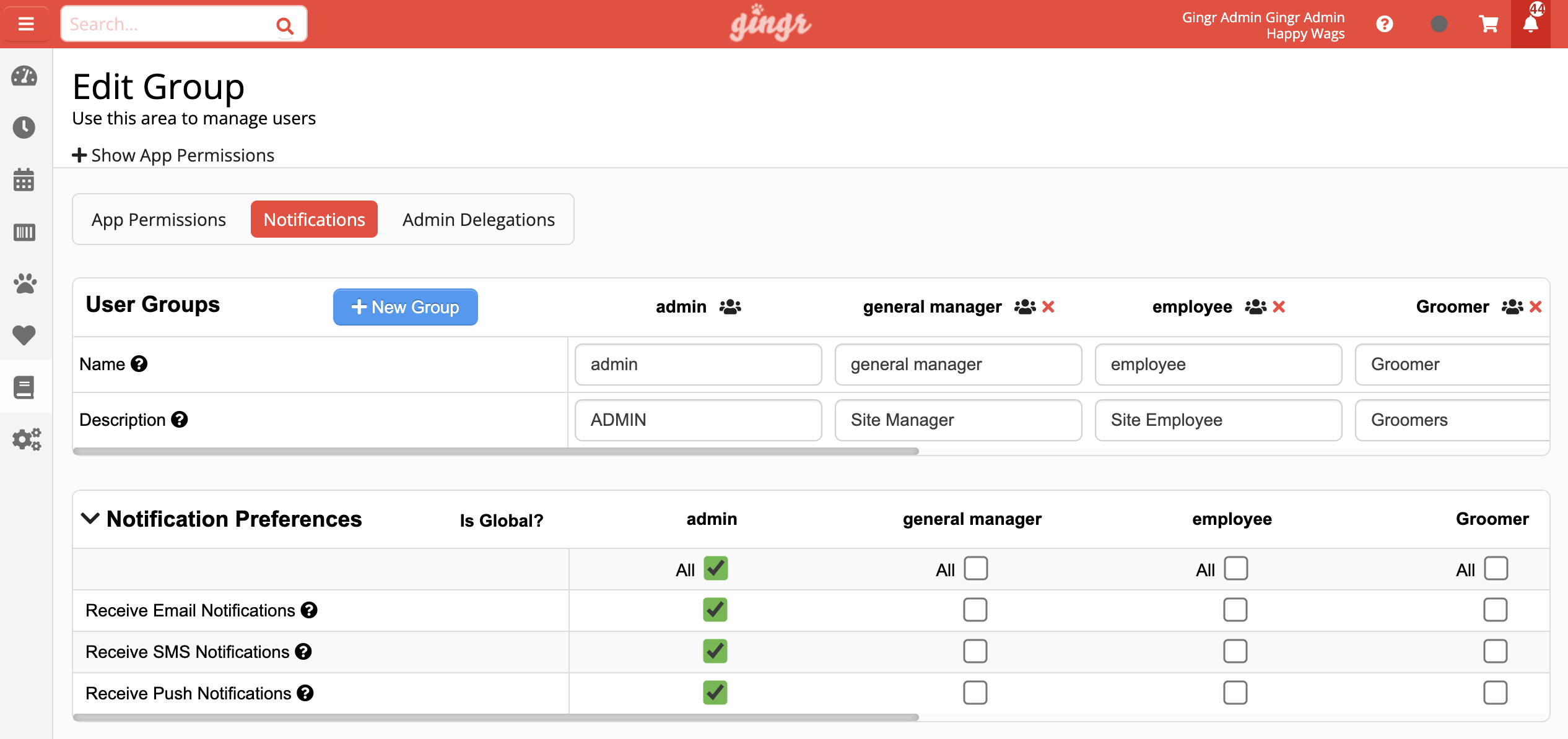Viewport: 1568px width, 739px height.
Task: Click the Description help icon
Action: tap(180, 420)
